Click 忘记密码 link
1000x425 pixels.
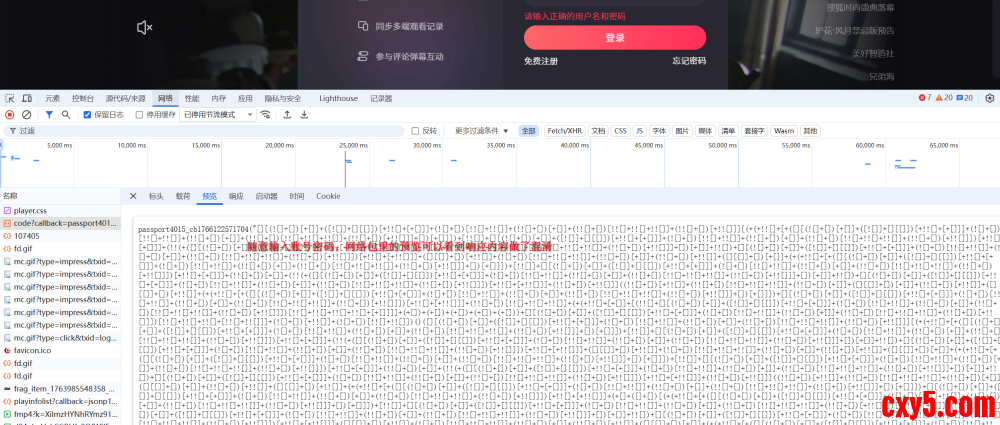[689, 61]
